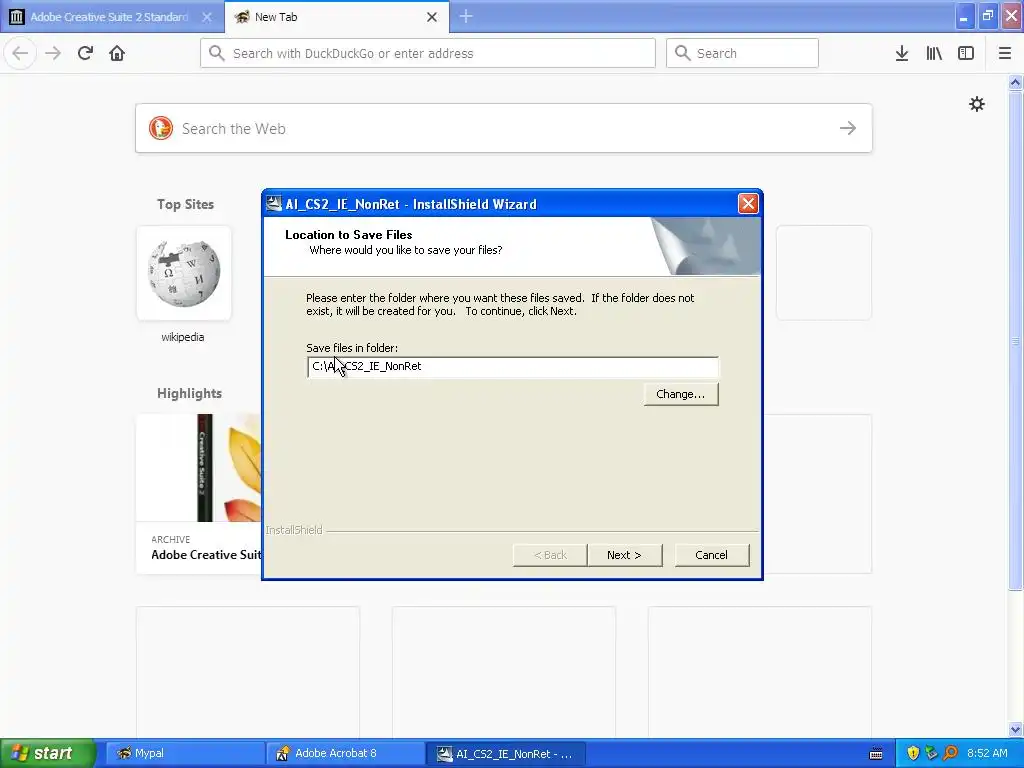Click the safely remove hardware tray icon

[931, 753]
